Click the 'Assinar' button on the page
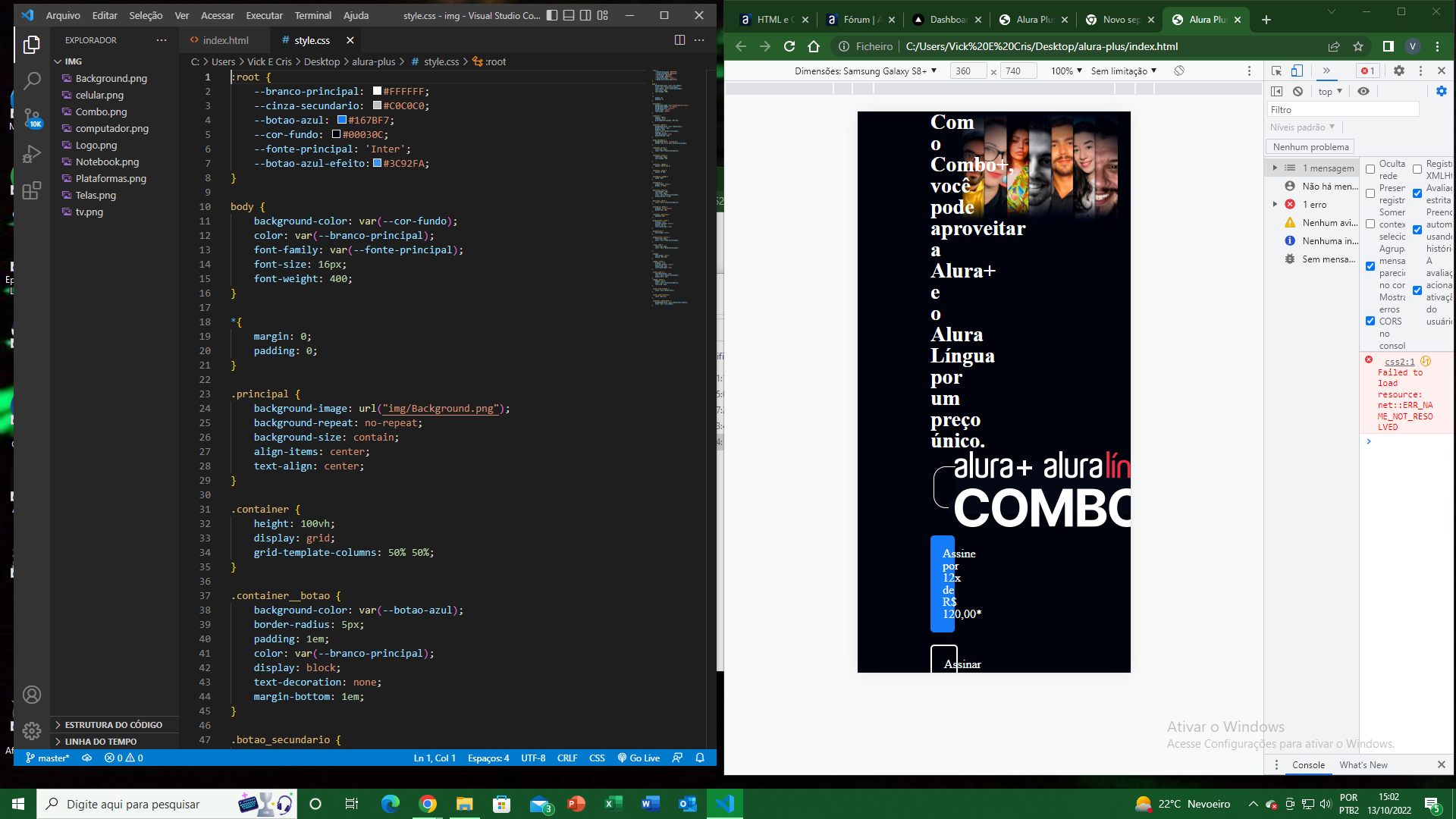Viewport: 1456px width, 819px height. tap(944, 659)
